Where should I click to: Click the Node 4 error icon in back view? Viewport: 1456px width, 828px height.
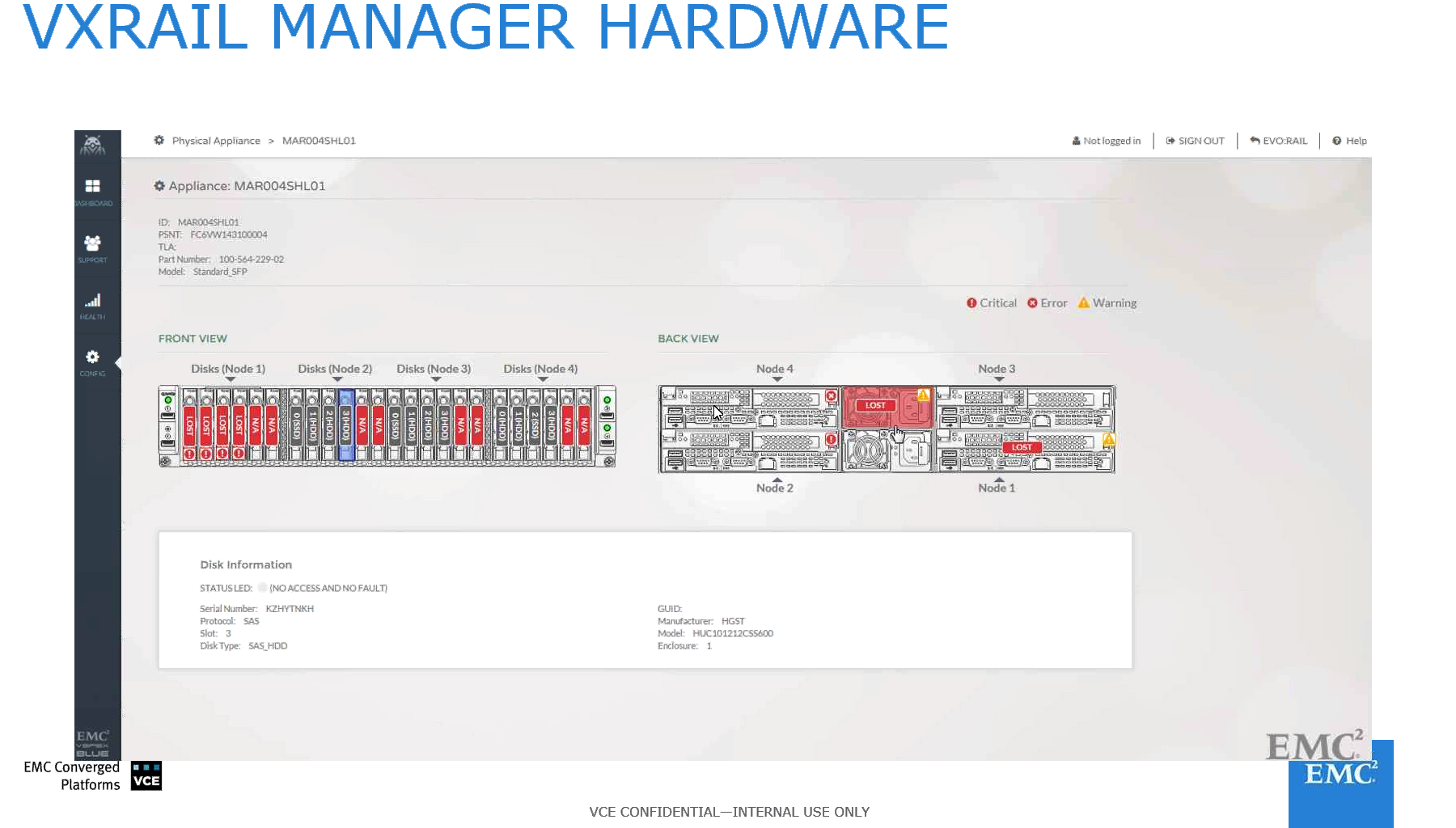click(831, 396)
